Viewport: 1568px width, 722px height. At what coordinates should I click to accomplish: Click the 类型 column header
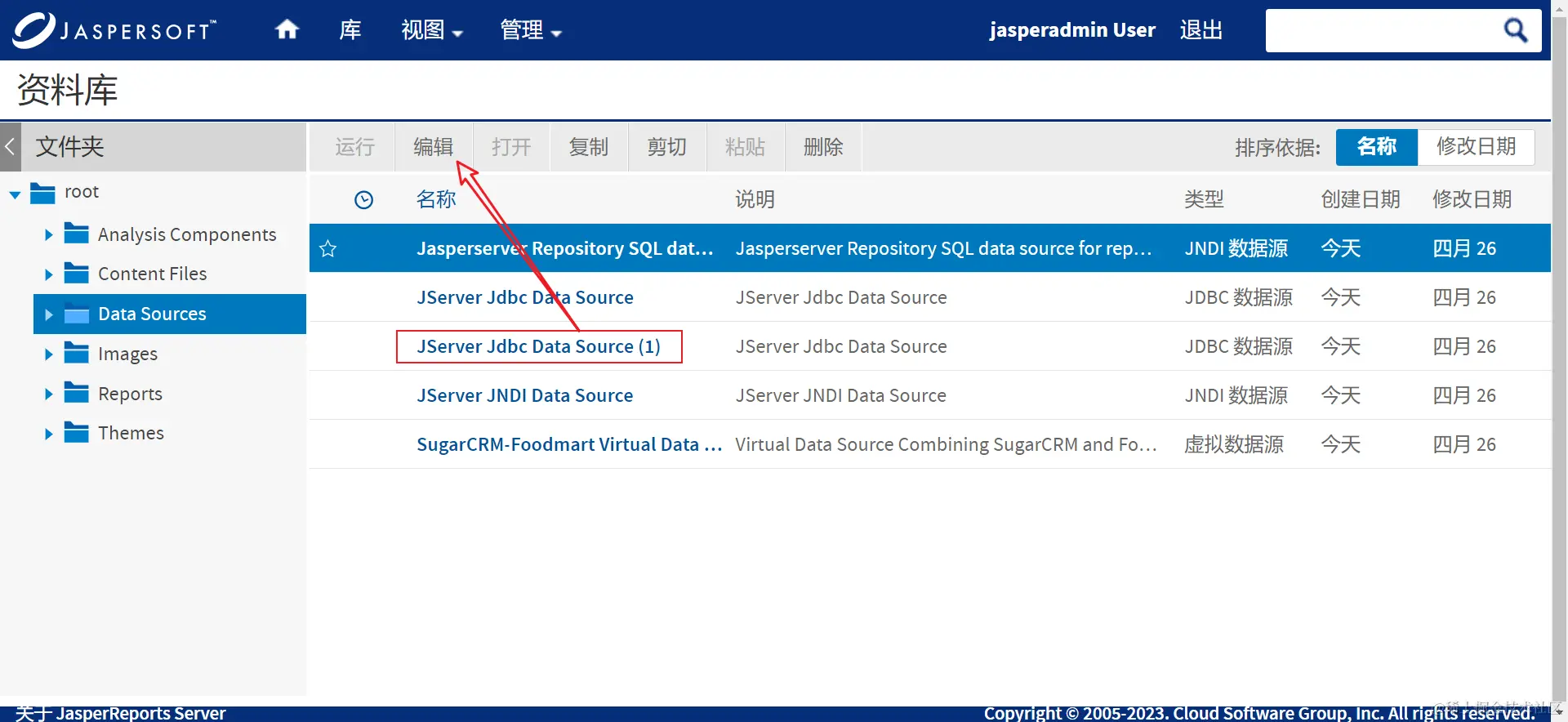pos(1204,199)
